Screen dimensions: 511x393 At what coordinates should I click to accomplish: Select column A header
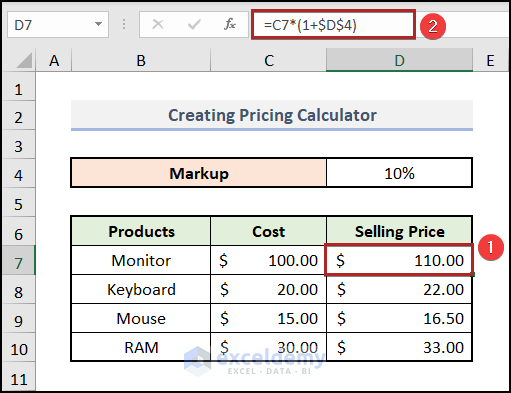click(54, 60)
